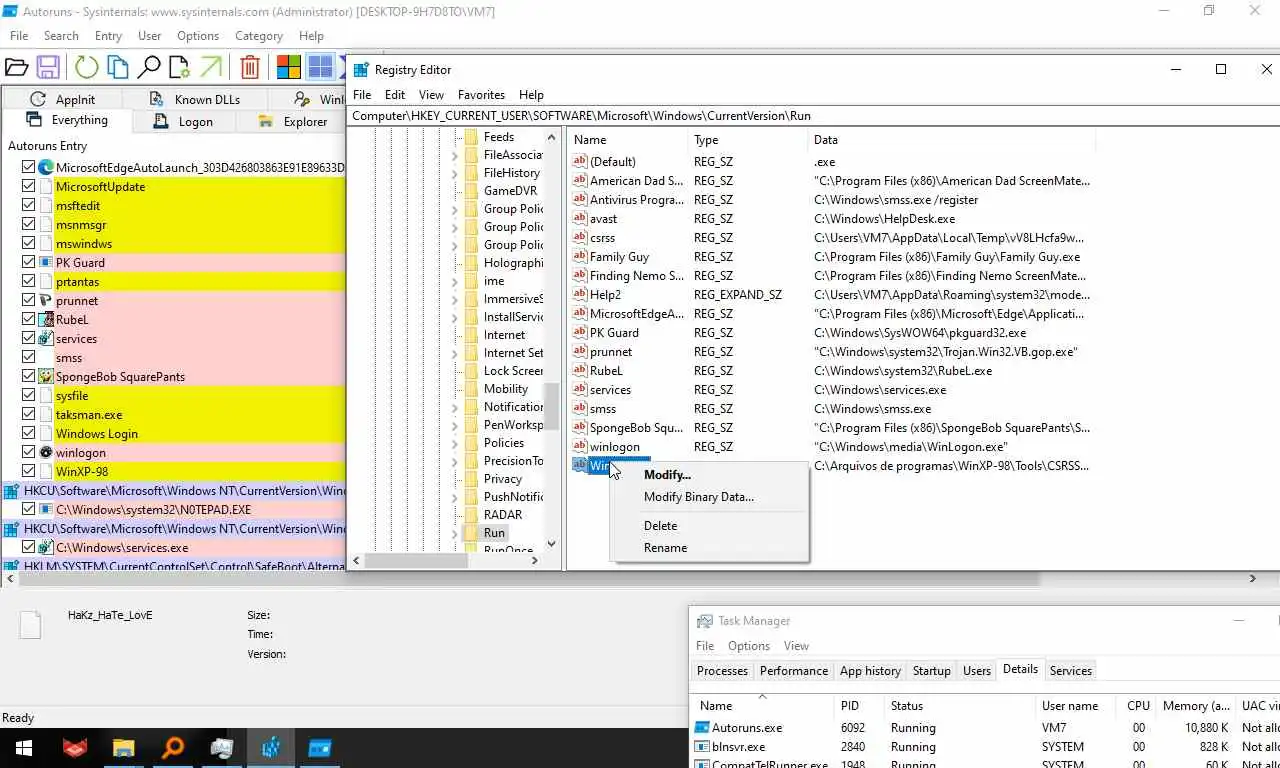Expand the ime registry key

pos(455,281)
